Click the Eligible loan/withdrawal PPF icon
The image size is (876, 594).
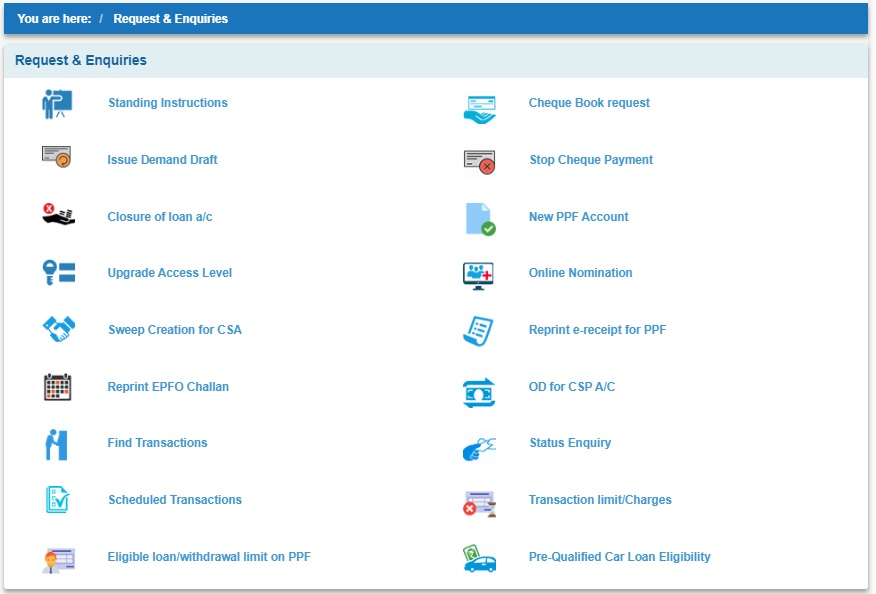point(59,560)
